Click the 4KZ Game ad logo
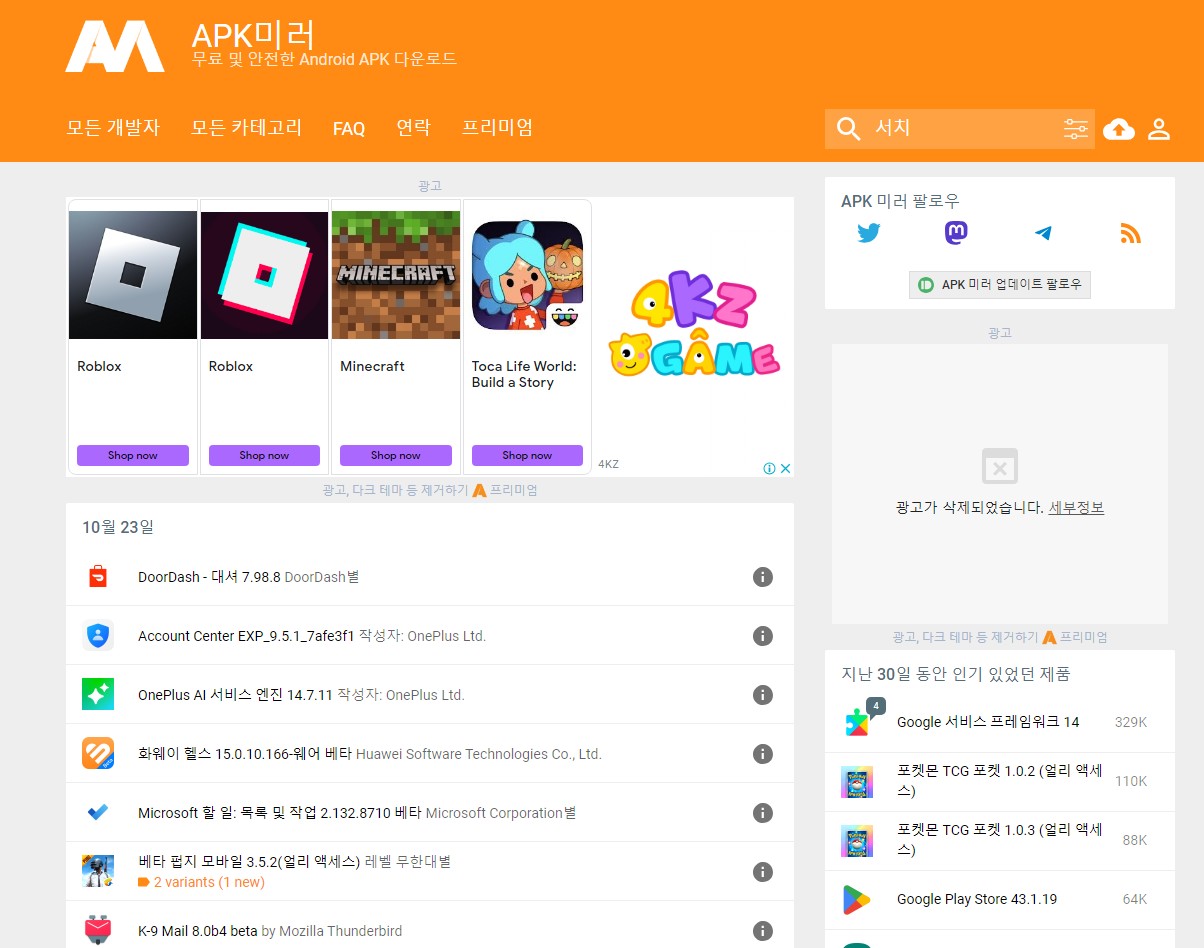This screenshot has width=1204, height=948. pyautogui.click(x=693, y=325)
